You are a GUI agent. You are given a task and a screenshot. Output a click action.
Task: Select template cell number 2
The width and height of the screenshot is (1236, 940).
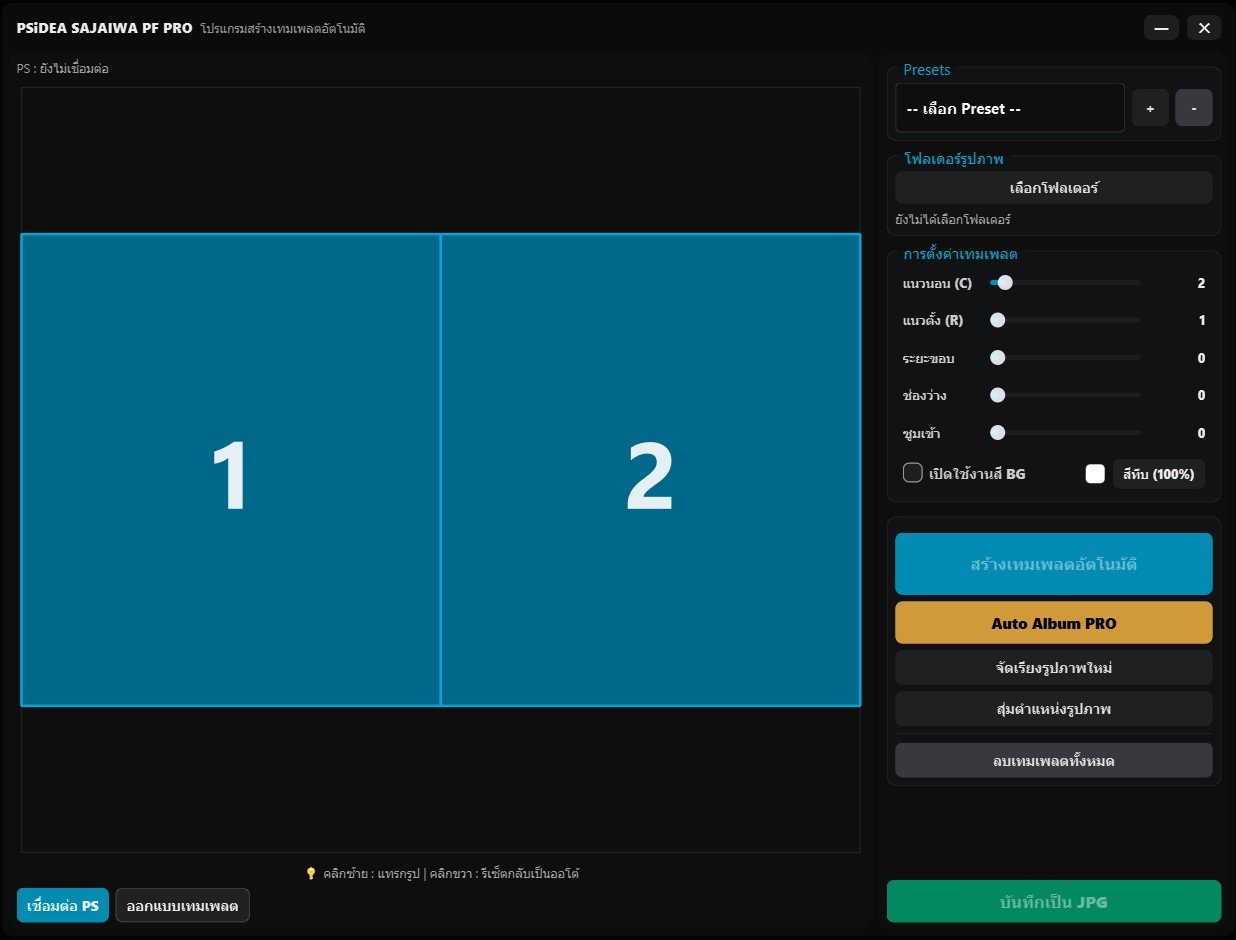pos(650,470)
